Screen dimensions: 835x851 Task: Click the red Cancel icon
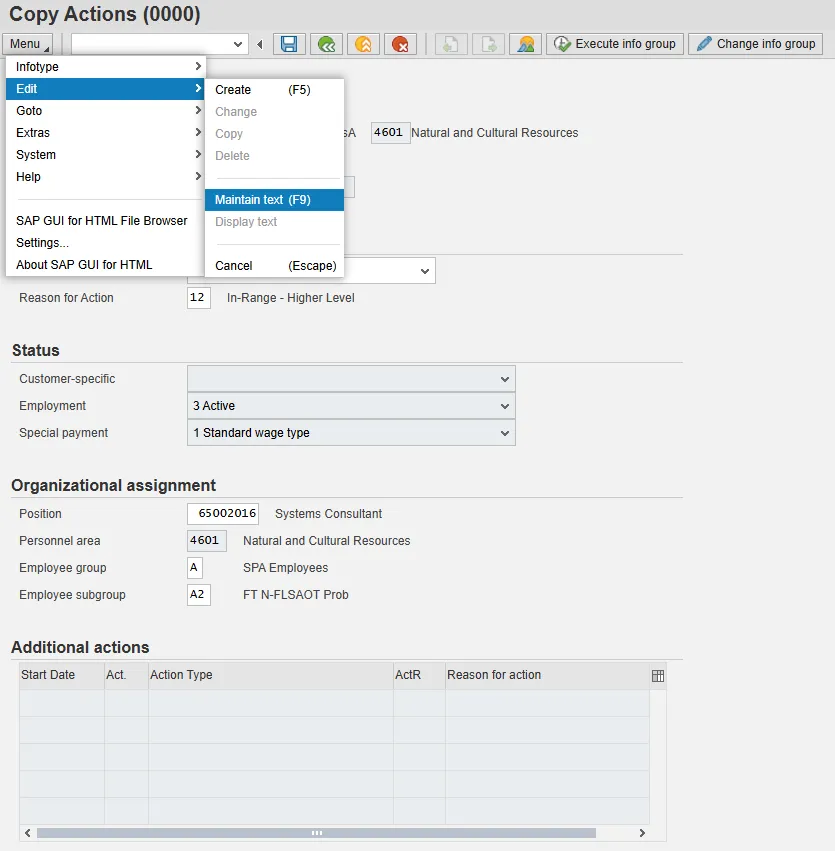400,44
